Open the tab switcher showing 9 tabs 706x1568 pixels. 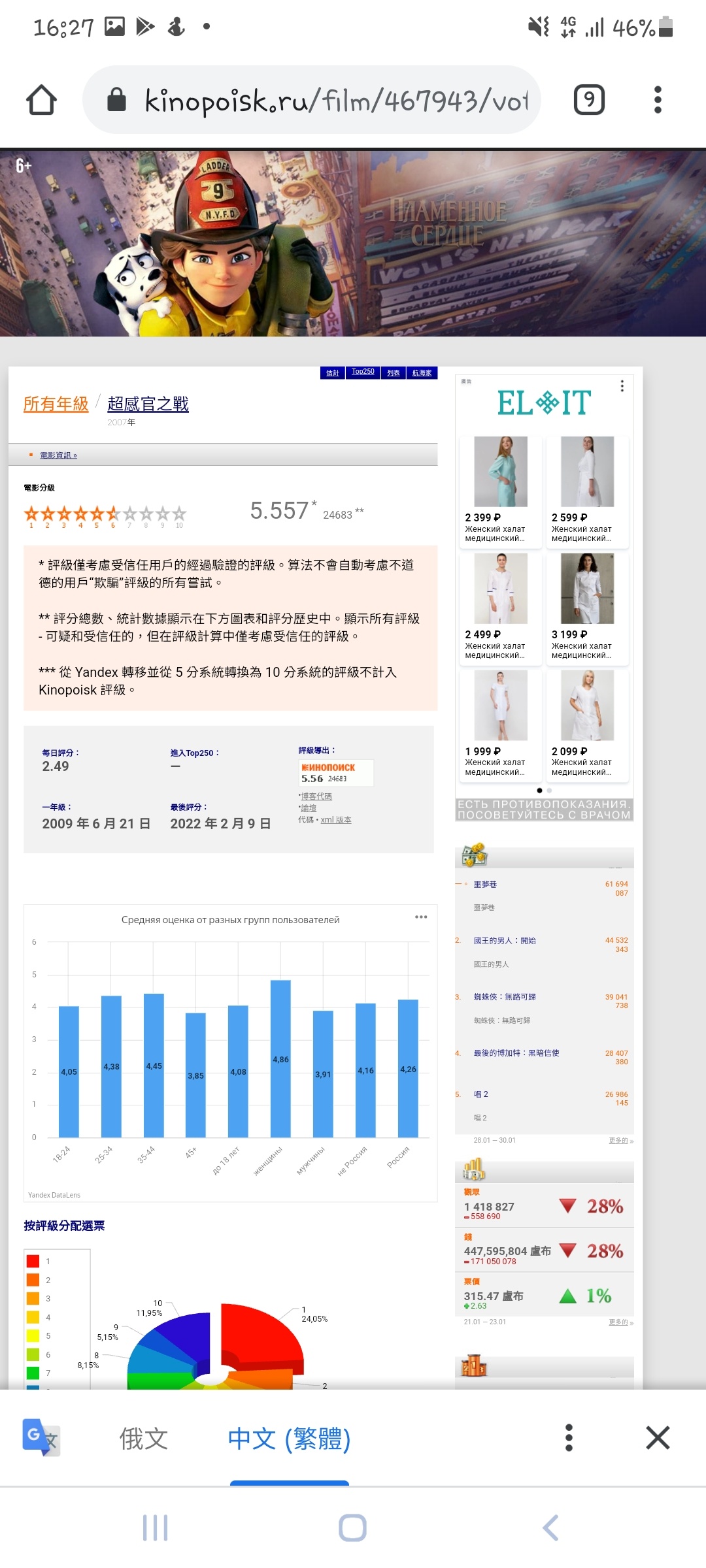589,100
